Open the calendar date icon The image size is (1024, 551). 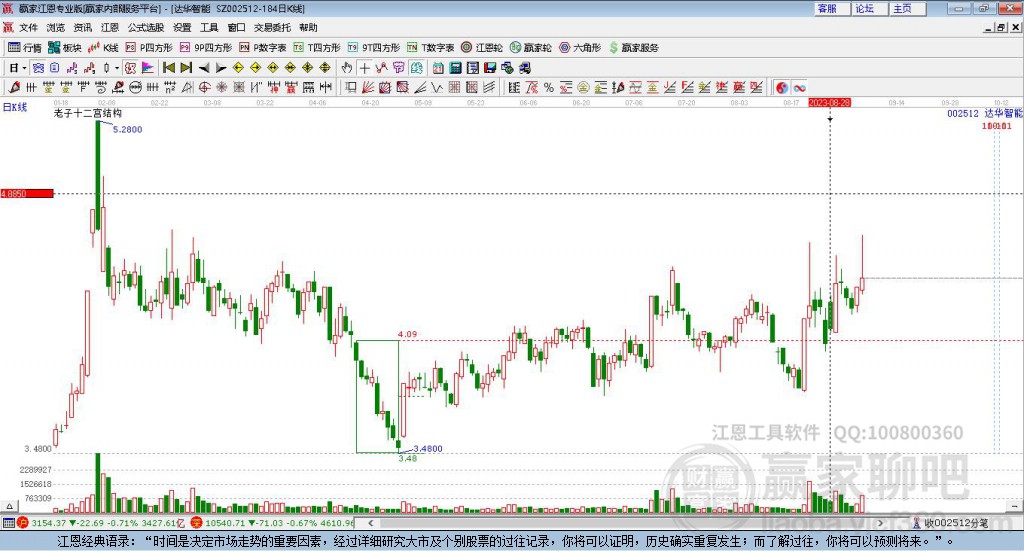coord(438,68)
